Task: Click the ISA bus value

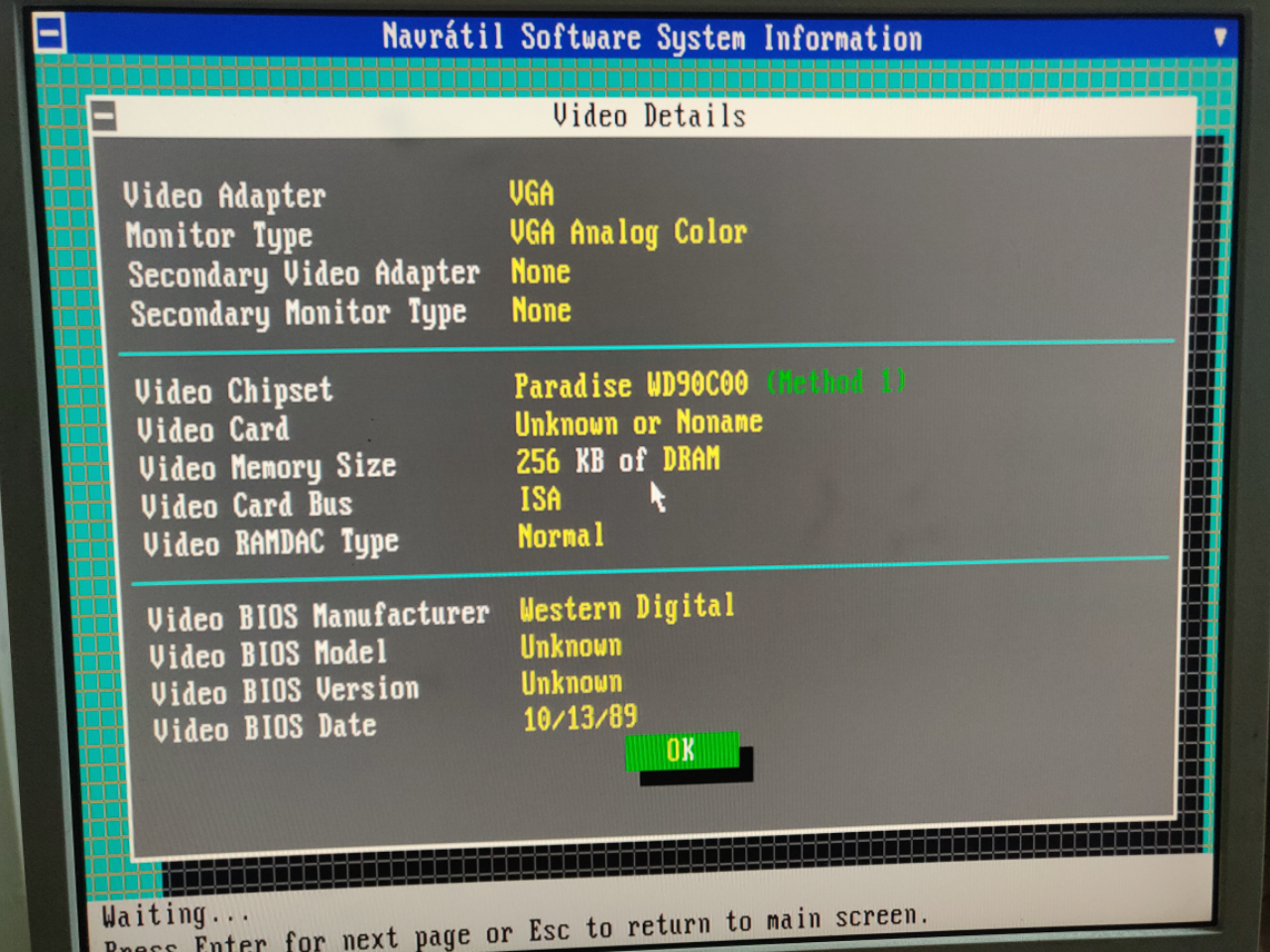Action: pyautogui.click(x=540, y=499)
